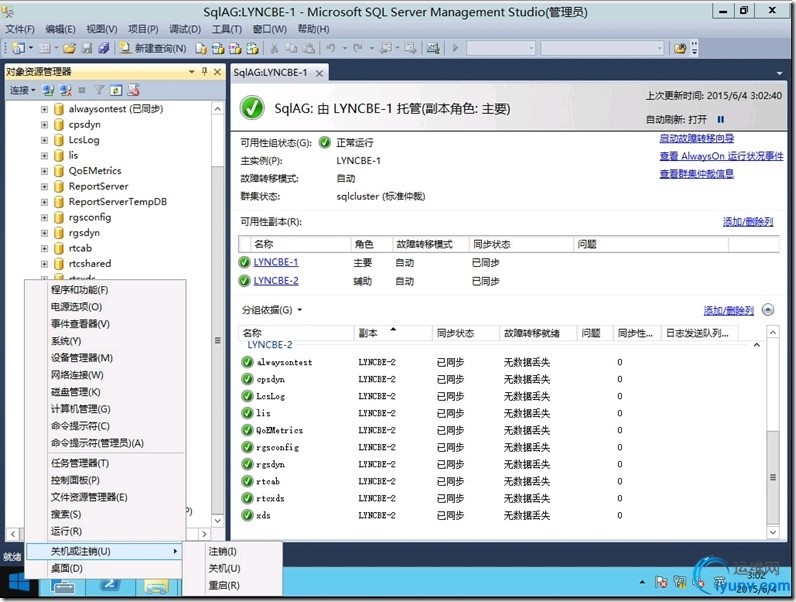Open the 分组依据(G) dropdown
796x602 pixels.
(272, 310)
